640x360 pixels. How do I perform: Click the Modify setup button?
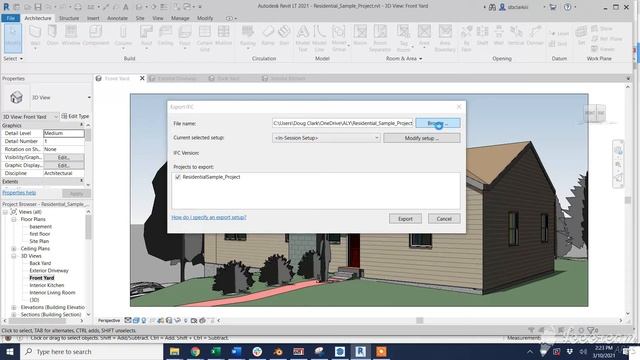tap(422, 138)
